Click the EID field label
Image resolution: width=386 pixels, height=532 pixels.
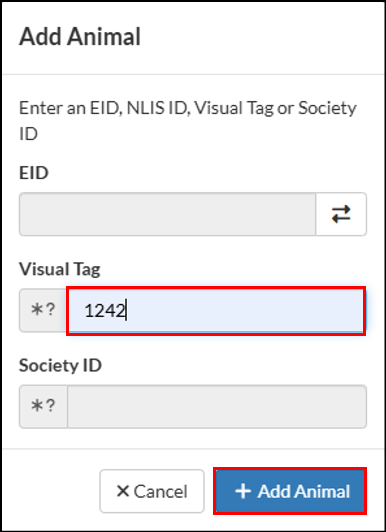coord(34,173)
